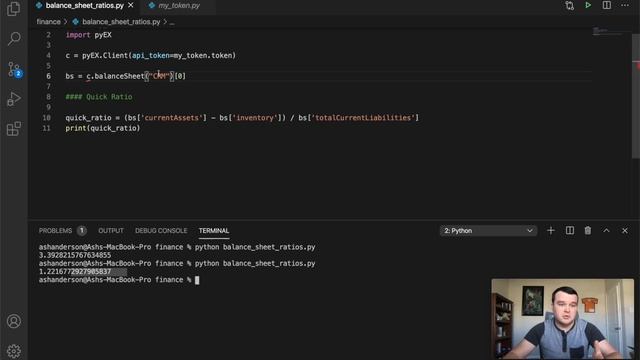
Task: Click the Open Changes compare icon
Action: click(569, 5)
